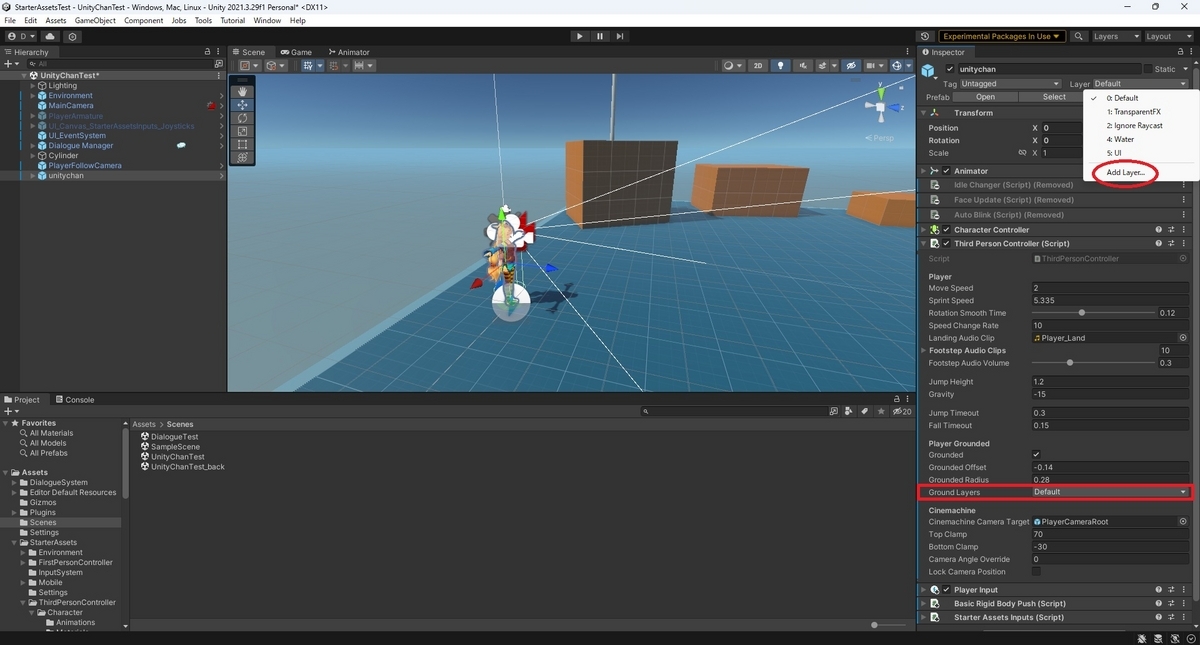This screenshot has width=1200, height=645.
Task: Open the draw mode shading dropdown
Action: 732,66
